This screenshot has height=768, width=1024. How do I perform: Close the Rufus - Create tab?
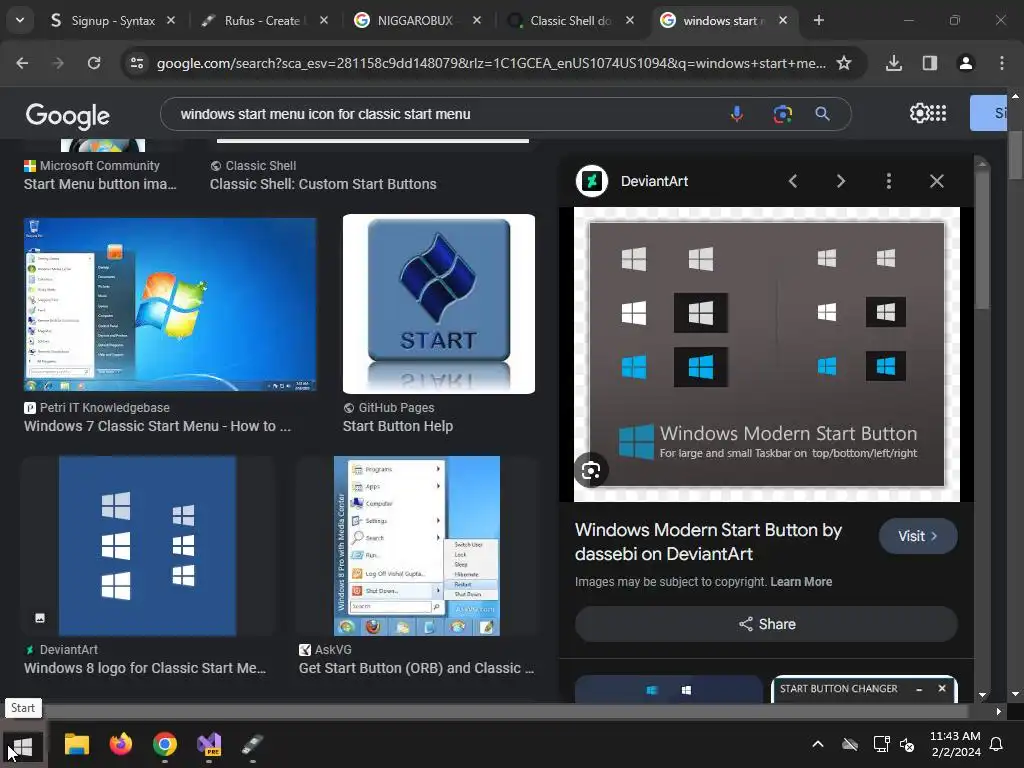tap(323, 20)
